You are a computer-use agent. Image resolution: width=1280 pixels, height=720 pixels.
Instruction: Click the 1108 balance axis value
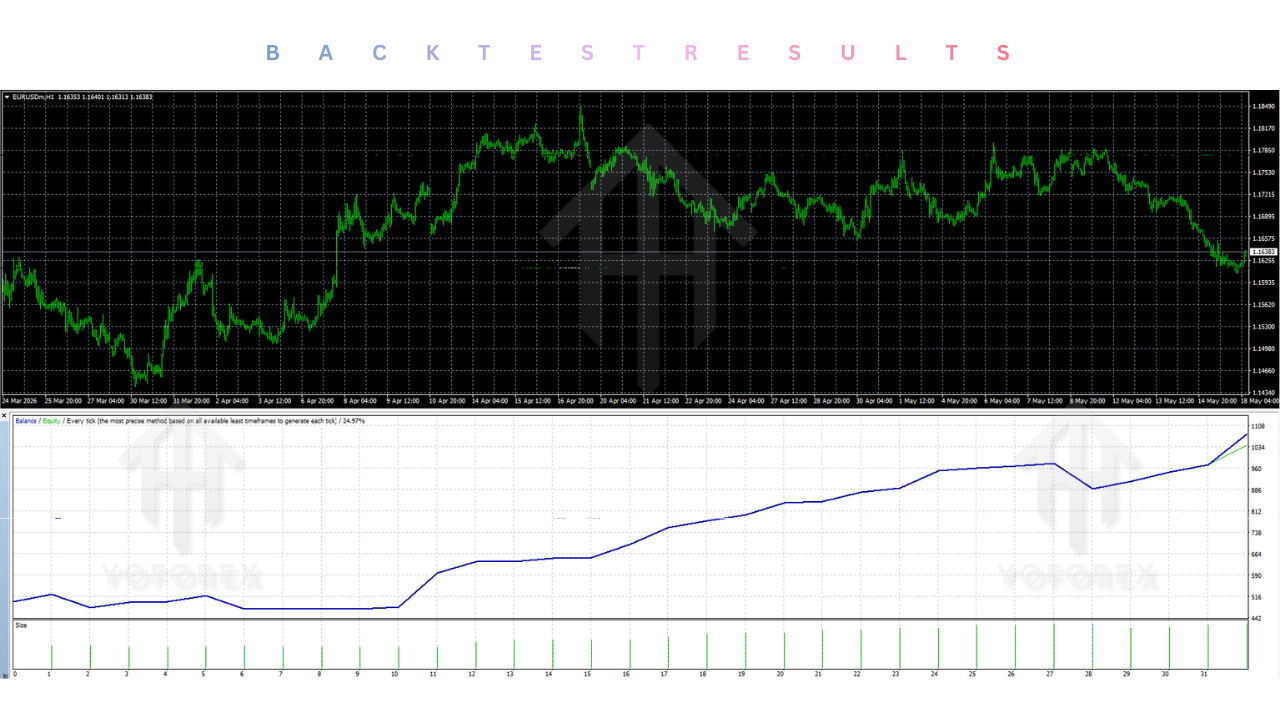[1258, 426]
